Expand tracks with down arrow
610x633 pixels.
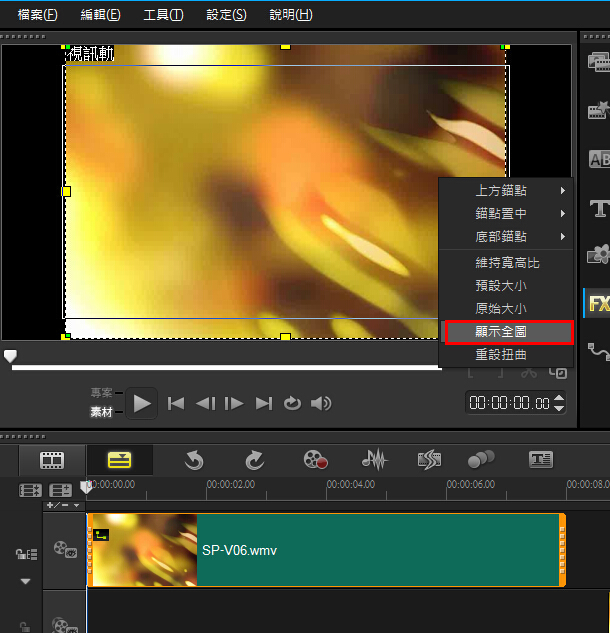point(25,581)
